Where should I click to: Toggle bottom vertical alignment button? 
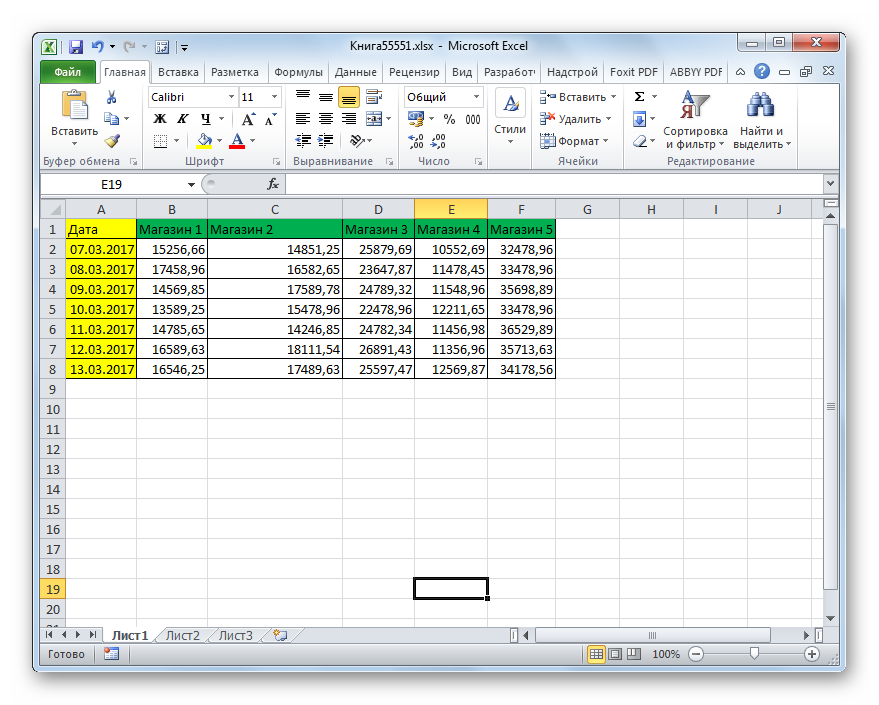(349, 98)
